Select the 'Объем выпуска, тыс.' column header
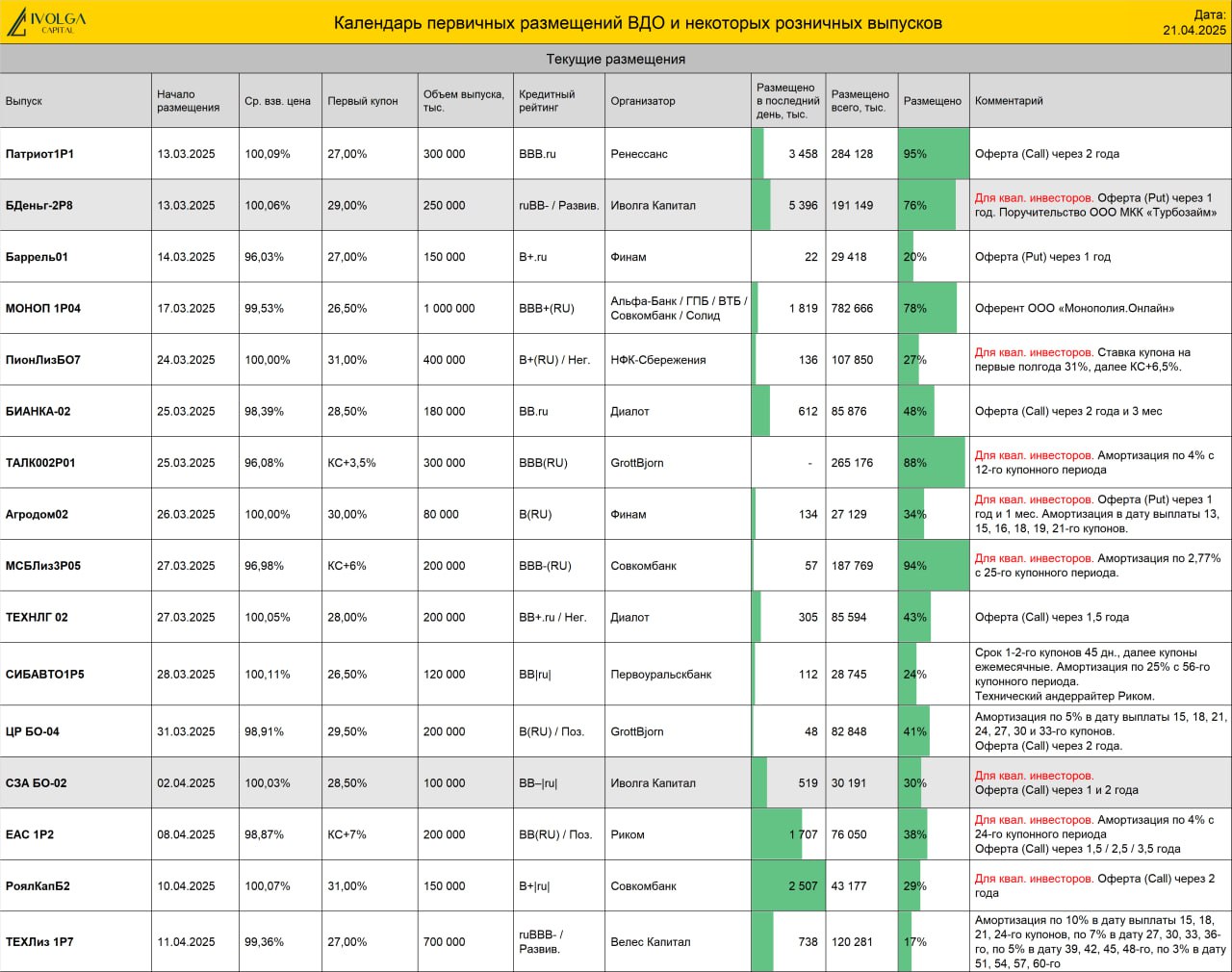 [464, 101]
